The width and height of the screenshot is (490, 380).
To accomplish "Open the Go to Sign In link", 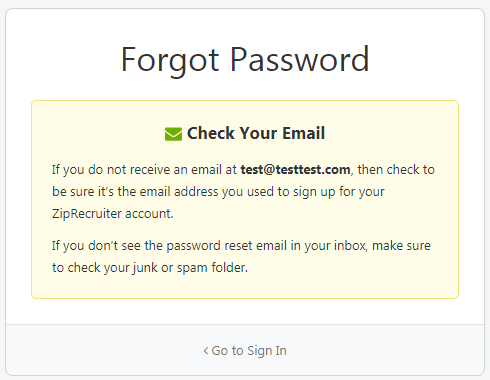I will pyautogui.click(x=245, y=351).
